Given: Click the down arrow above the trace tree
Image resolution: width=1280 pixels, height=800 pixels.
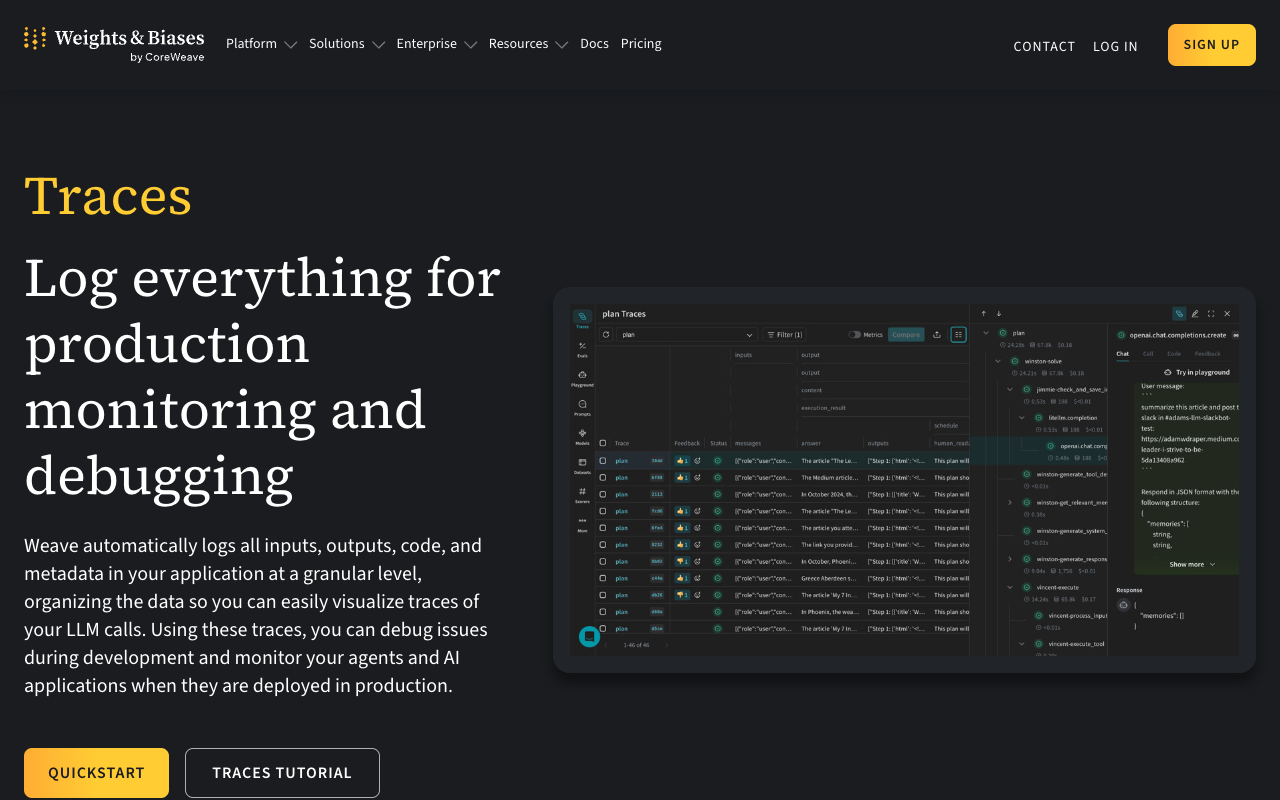Looking at the screenshot, I should [998, 314].
